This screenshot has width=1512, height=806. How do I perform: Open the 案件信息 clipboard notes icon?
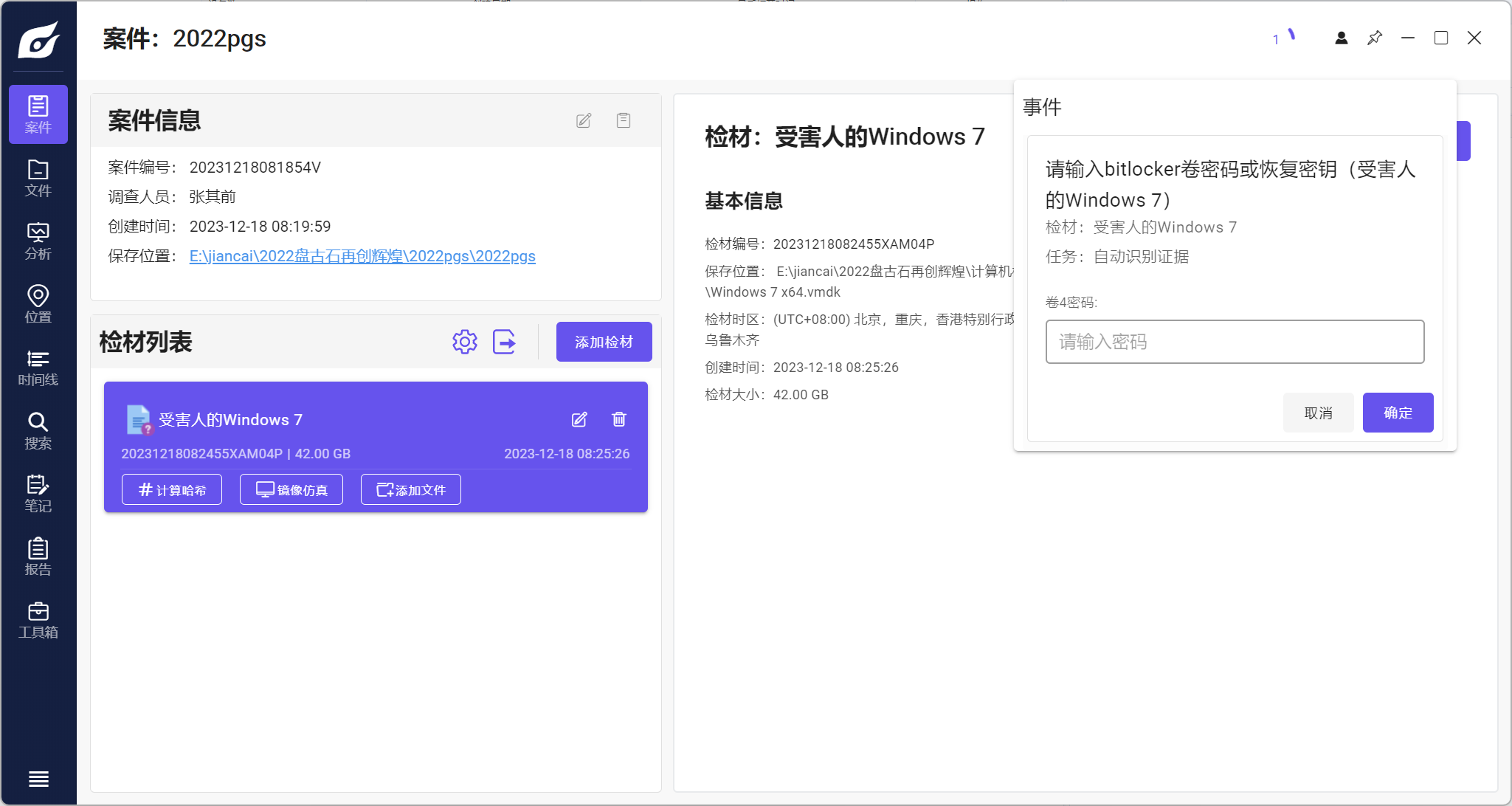point(624,120)
